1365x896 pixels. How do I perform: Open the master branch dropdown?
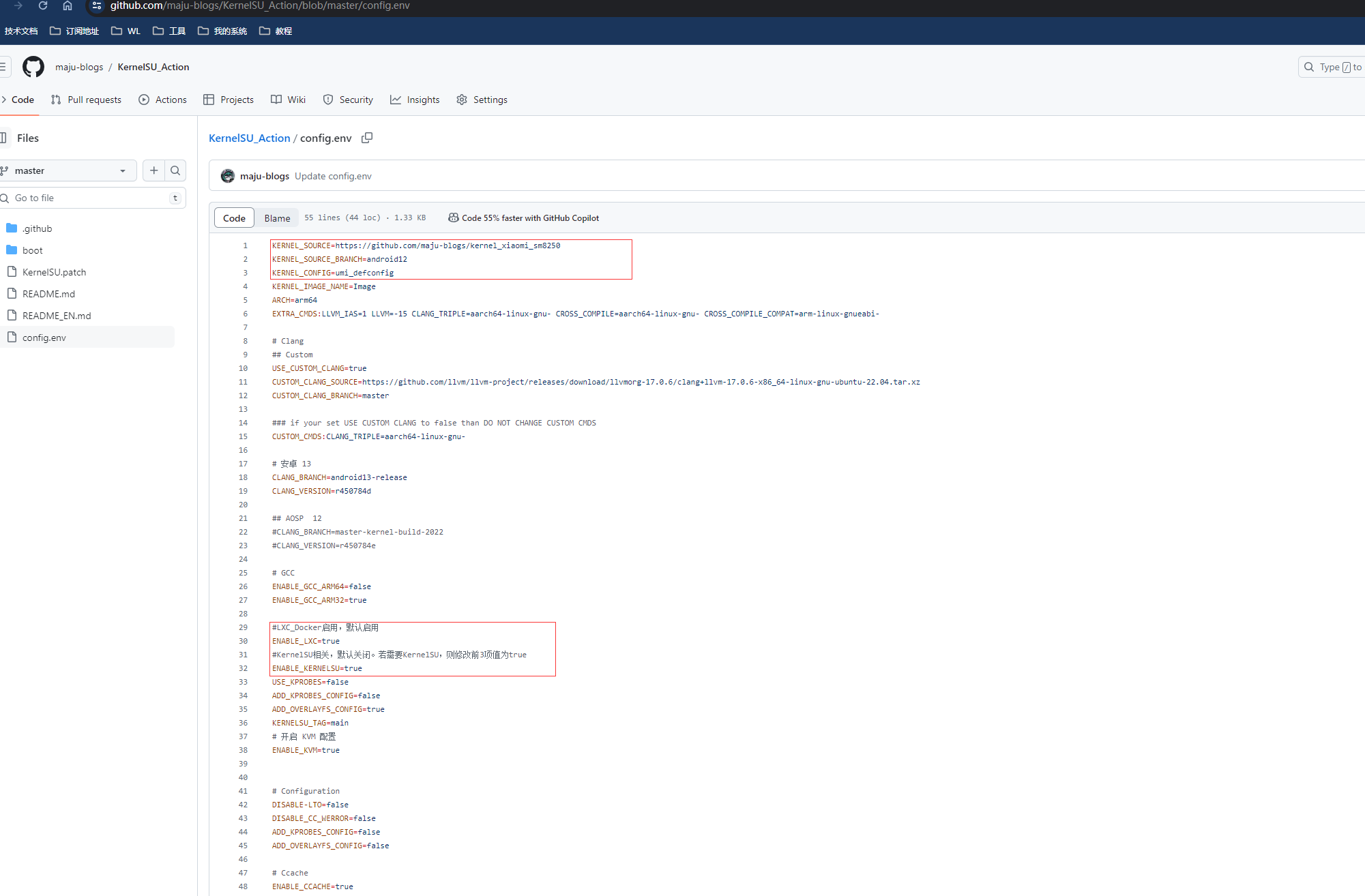click(68, 170)
